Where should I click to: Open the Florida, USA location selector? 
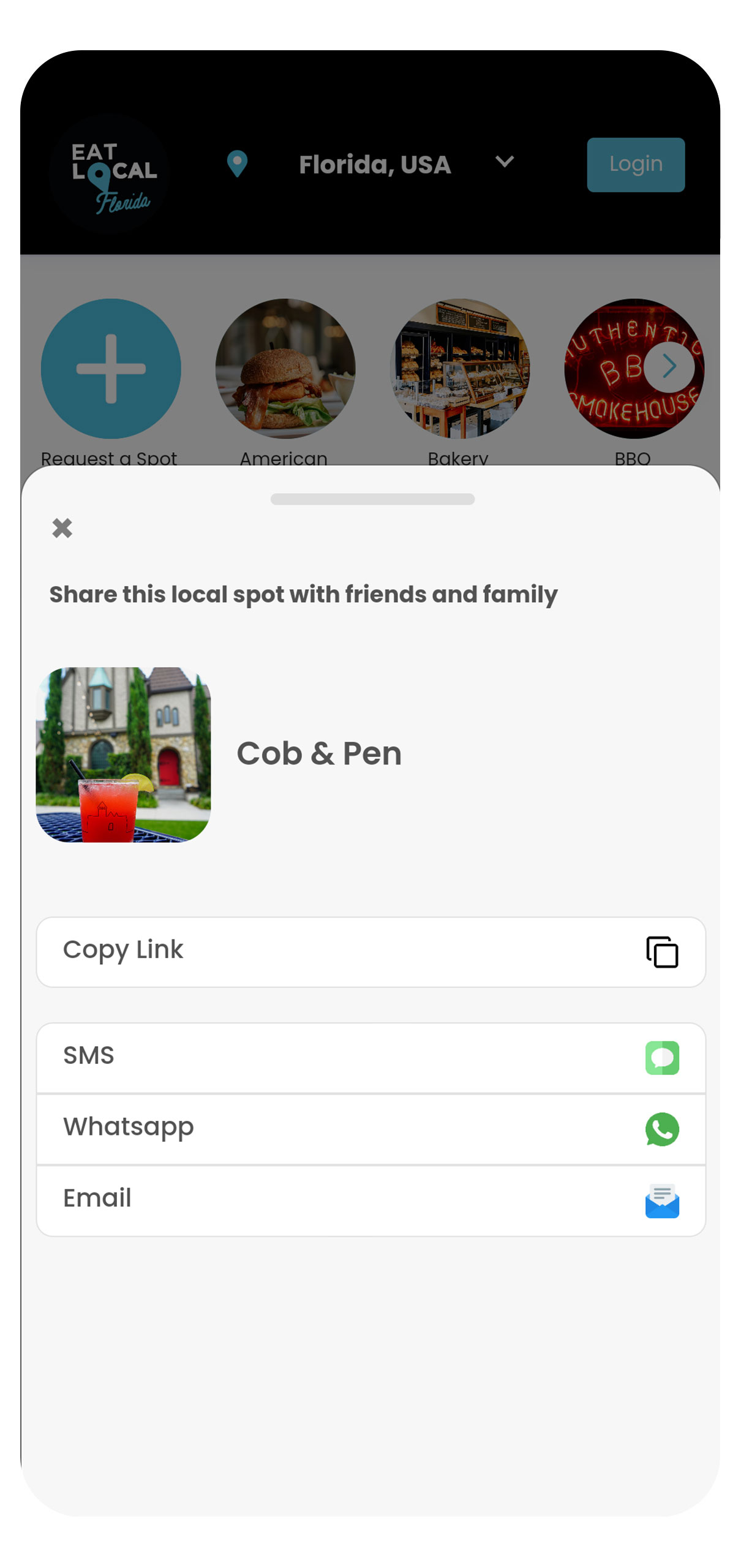coord(374,164)
